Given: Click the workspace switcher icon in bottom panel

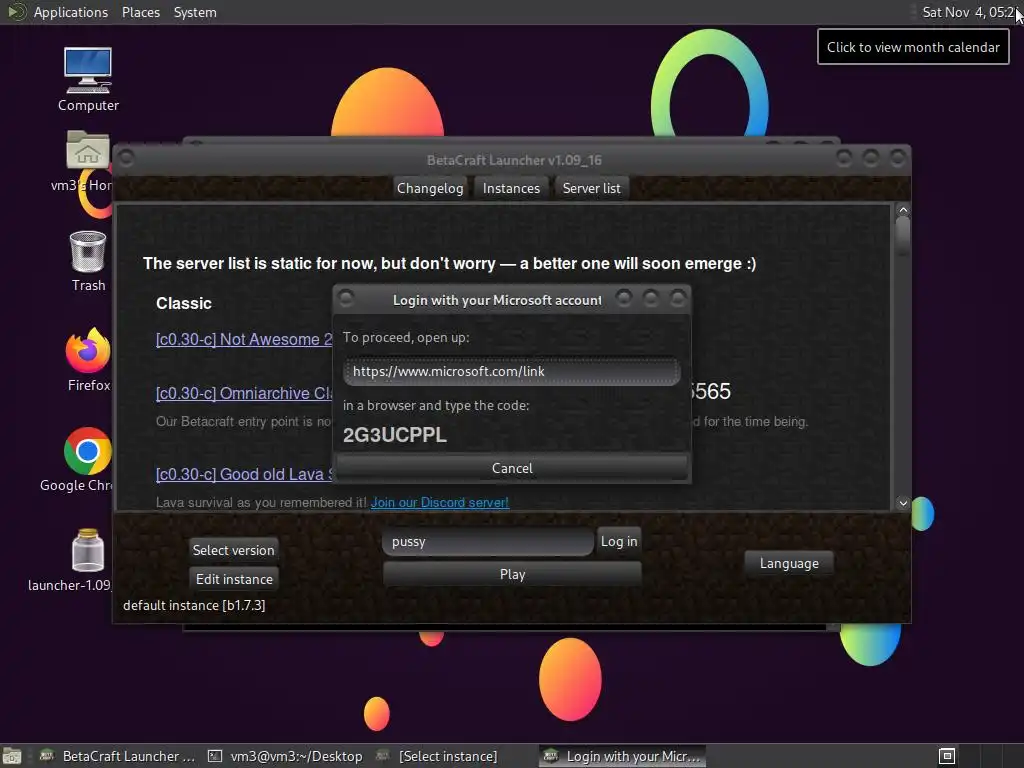Looking at the screenshot, I should (947, 756).
